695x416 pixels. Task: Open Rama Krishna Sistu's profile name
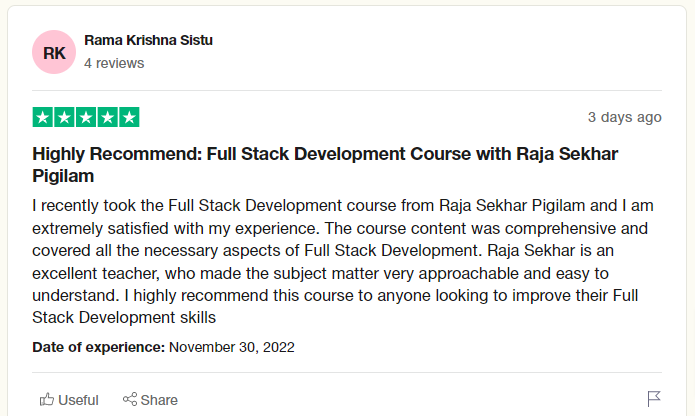pos(148,40)
